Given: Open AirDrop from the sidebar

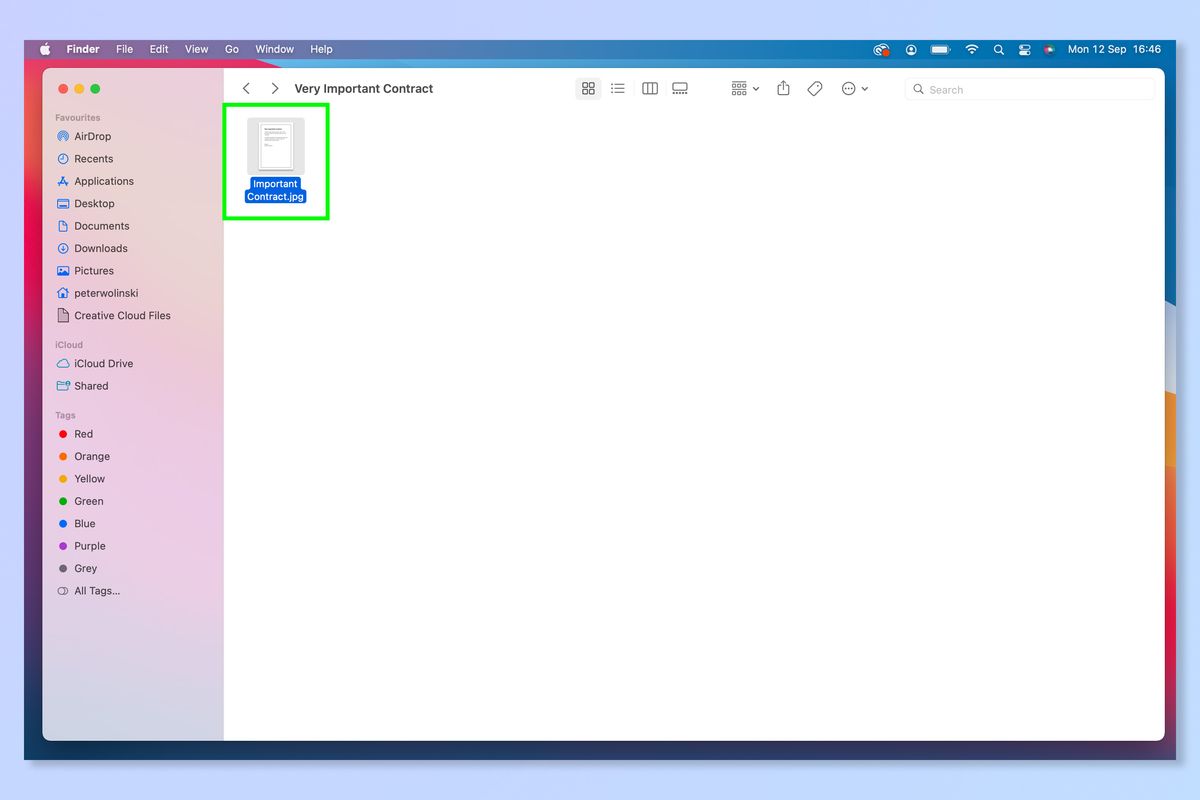Looking at the screenshot, I should (90, 136).
